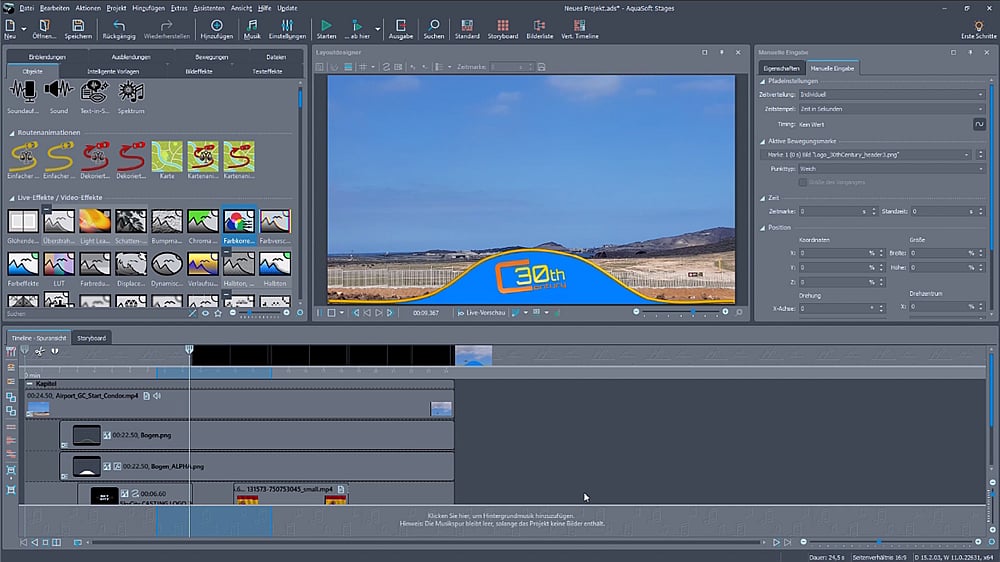
Task: Open the Punkttyp dropdown
Action: click(x=892, y=169)
